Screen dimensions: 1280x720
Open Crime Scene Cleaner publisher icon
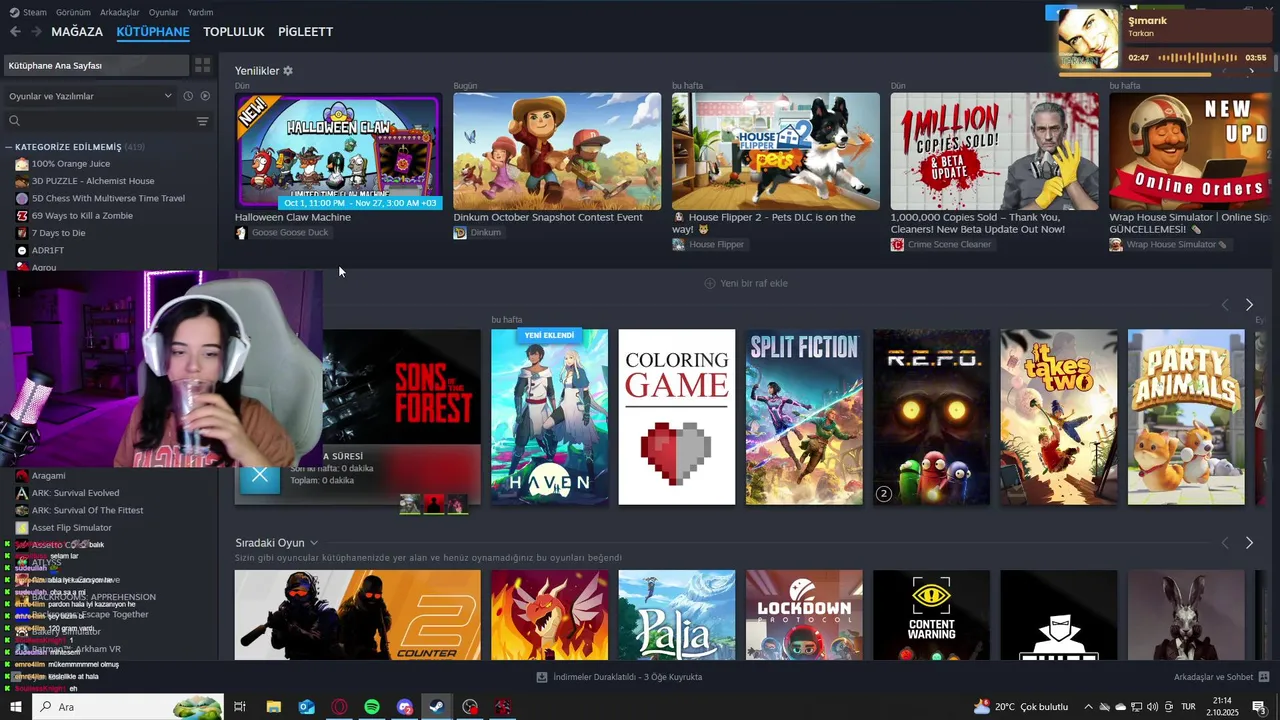(897, 245)
